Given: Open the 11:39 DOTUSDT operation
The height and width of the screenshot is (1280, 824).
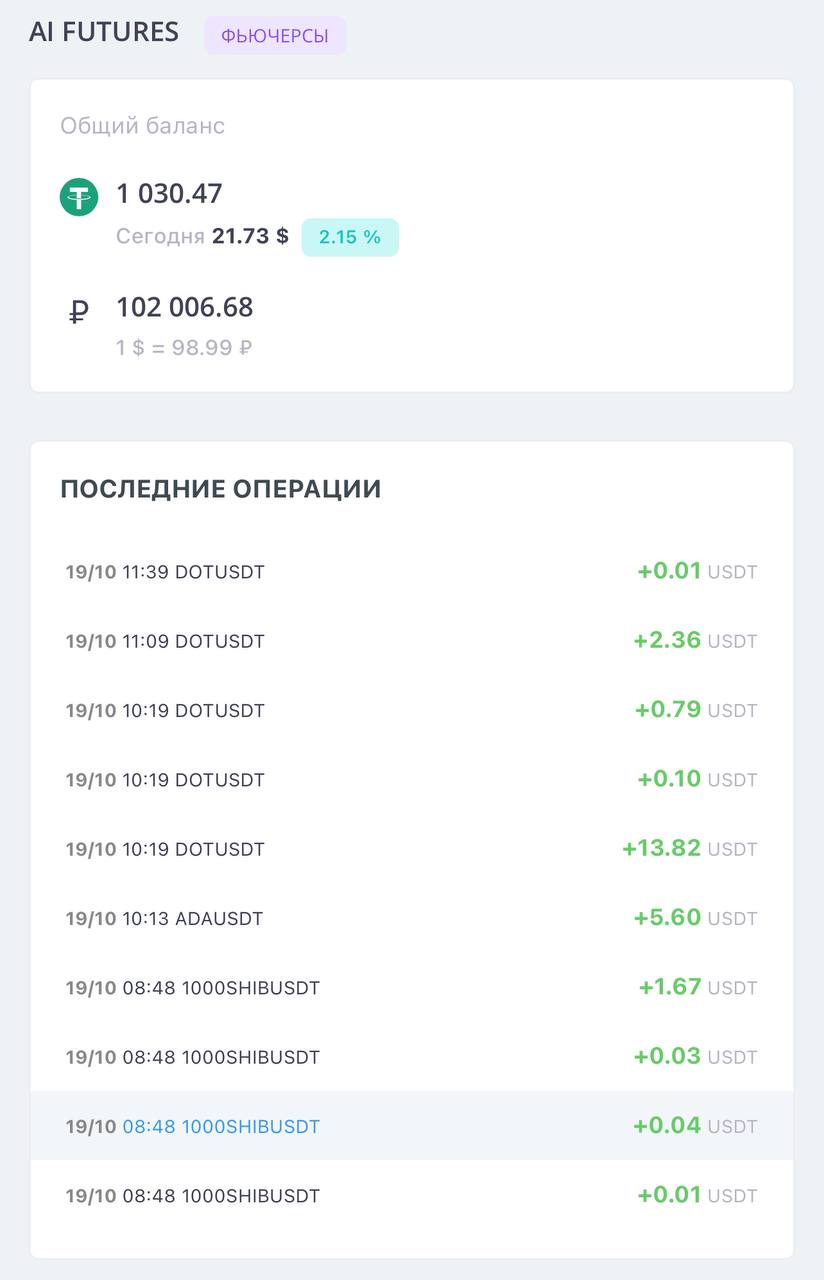Looking at the screenshot, I should (412, 572).
